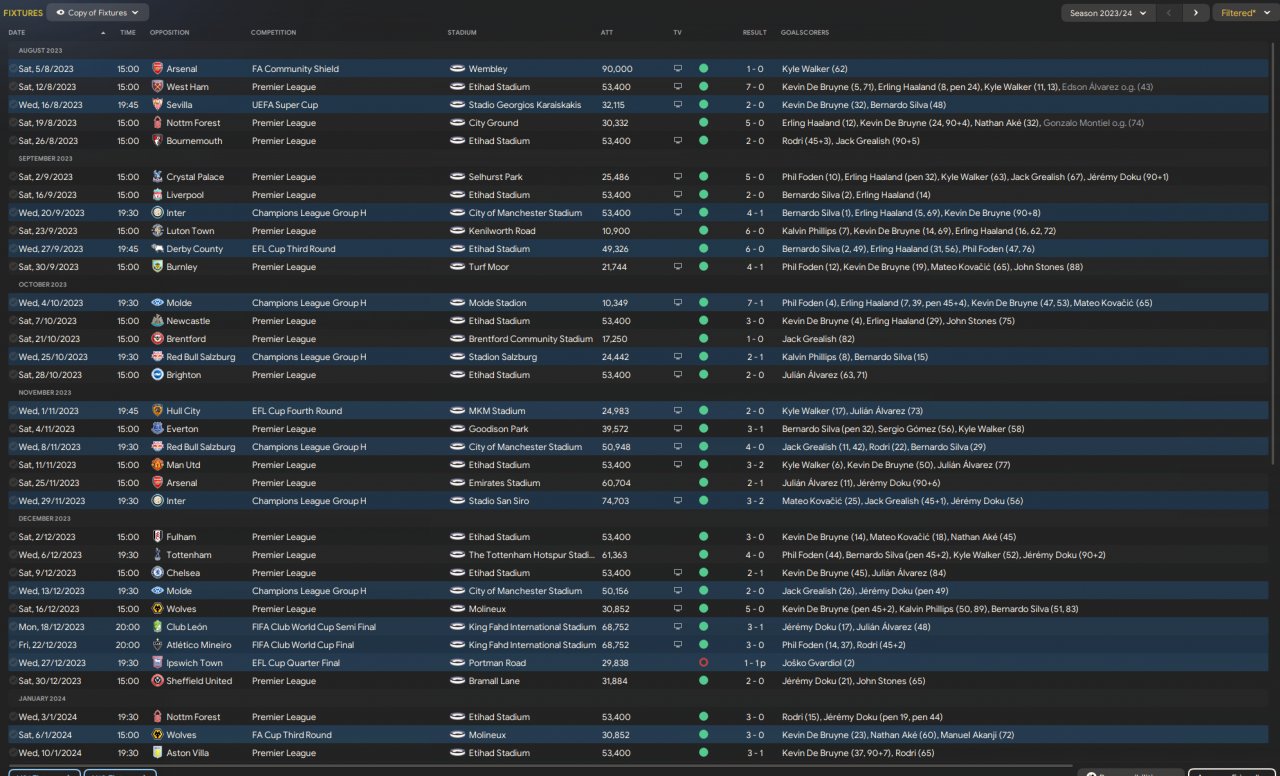Viewport: 1280px width, 776px height.
Task: Click the Luton Town club badge
Action: [x=157, y=231]
